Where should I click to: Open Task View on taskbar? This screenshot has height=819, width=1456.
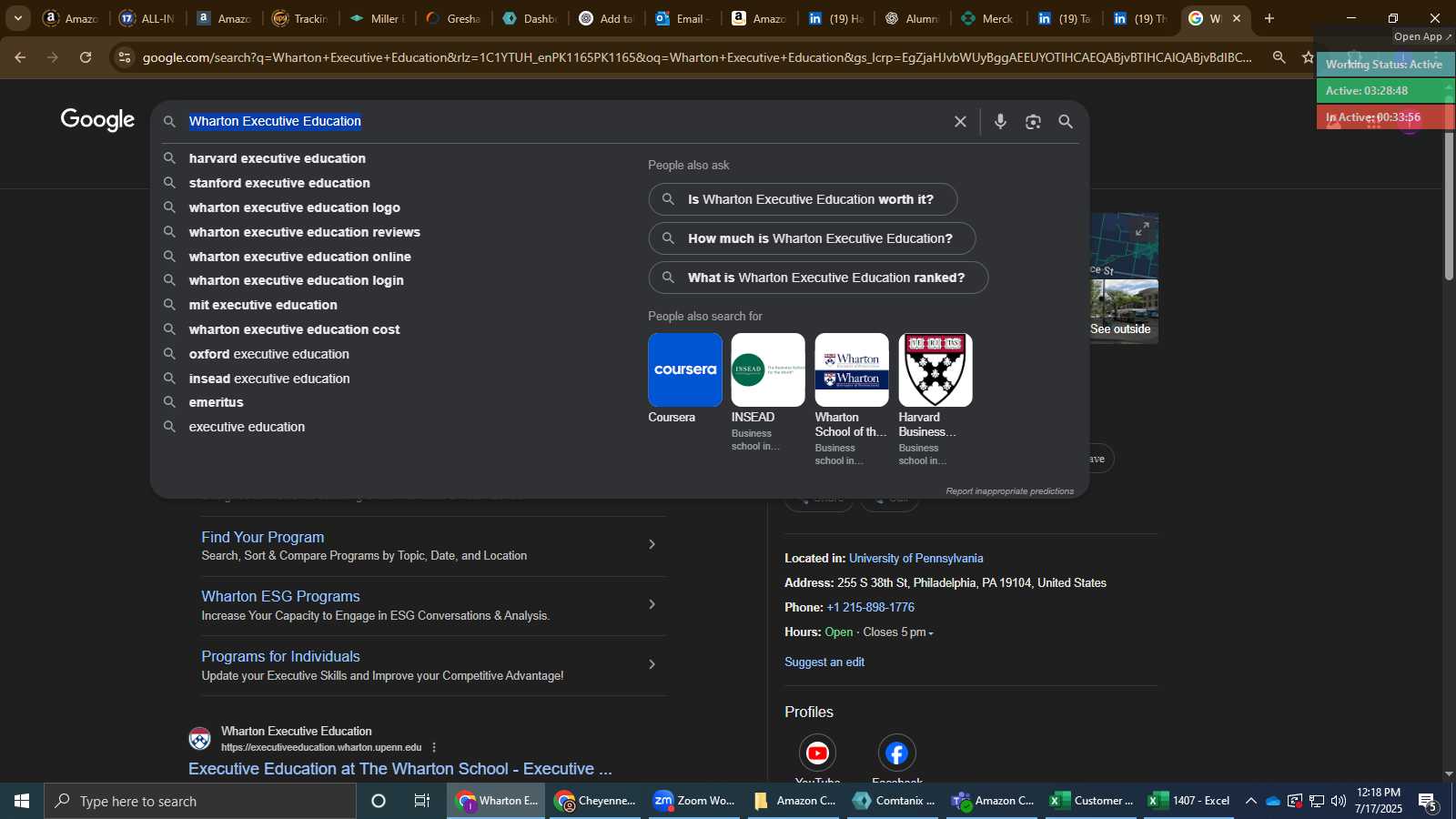422,801
